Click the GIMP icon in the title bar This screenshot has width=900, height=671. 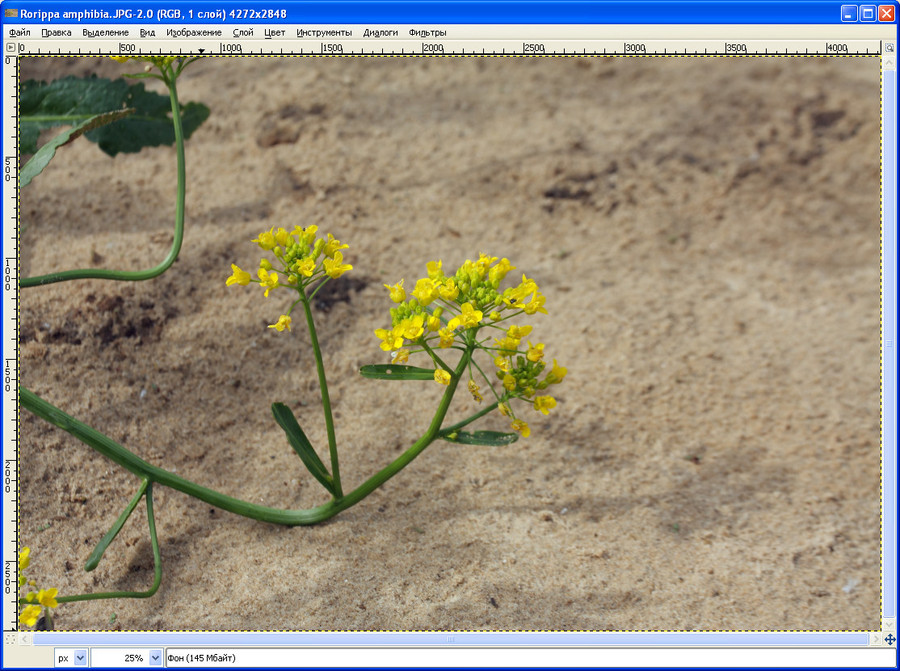click(11, 13)
